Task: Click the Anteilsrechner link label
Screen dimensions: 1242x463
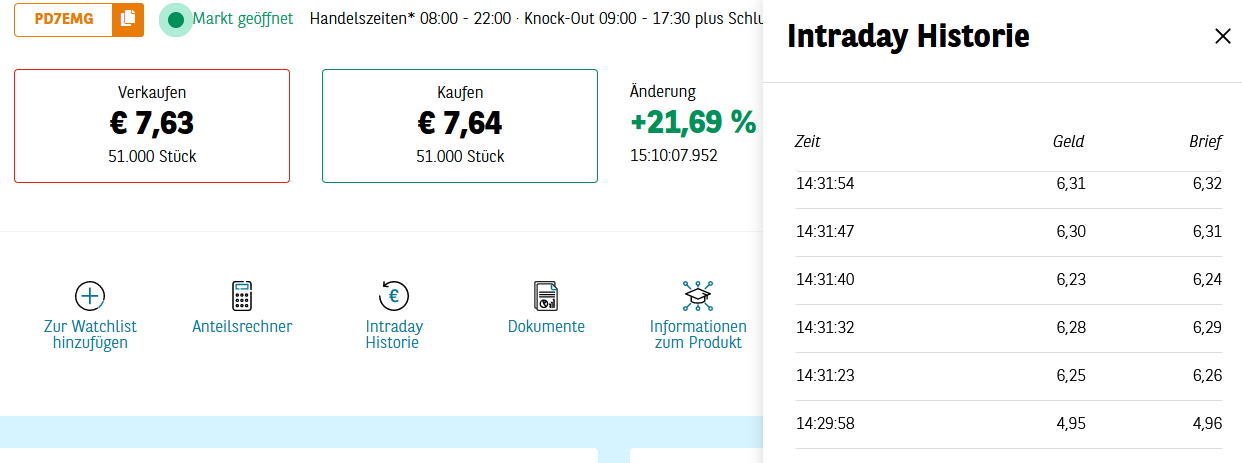Action: pos(242,326)
